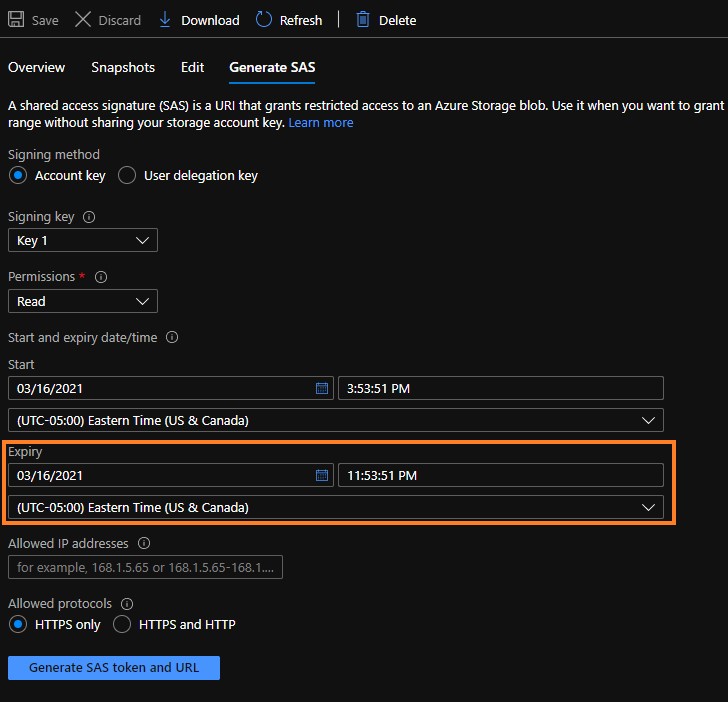728x702 pixels.
Task: Show info for Allowed IP addresses
Action: point(144,543)
